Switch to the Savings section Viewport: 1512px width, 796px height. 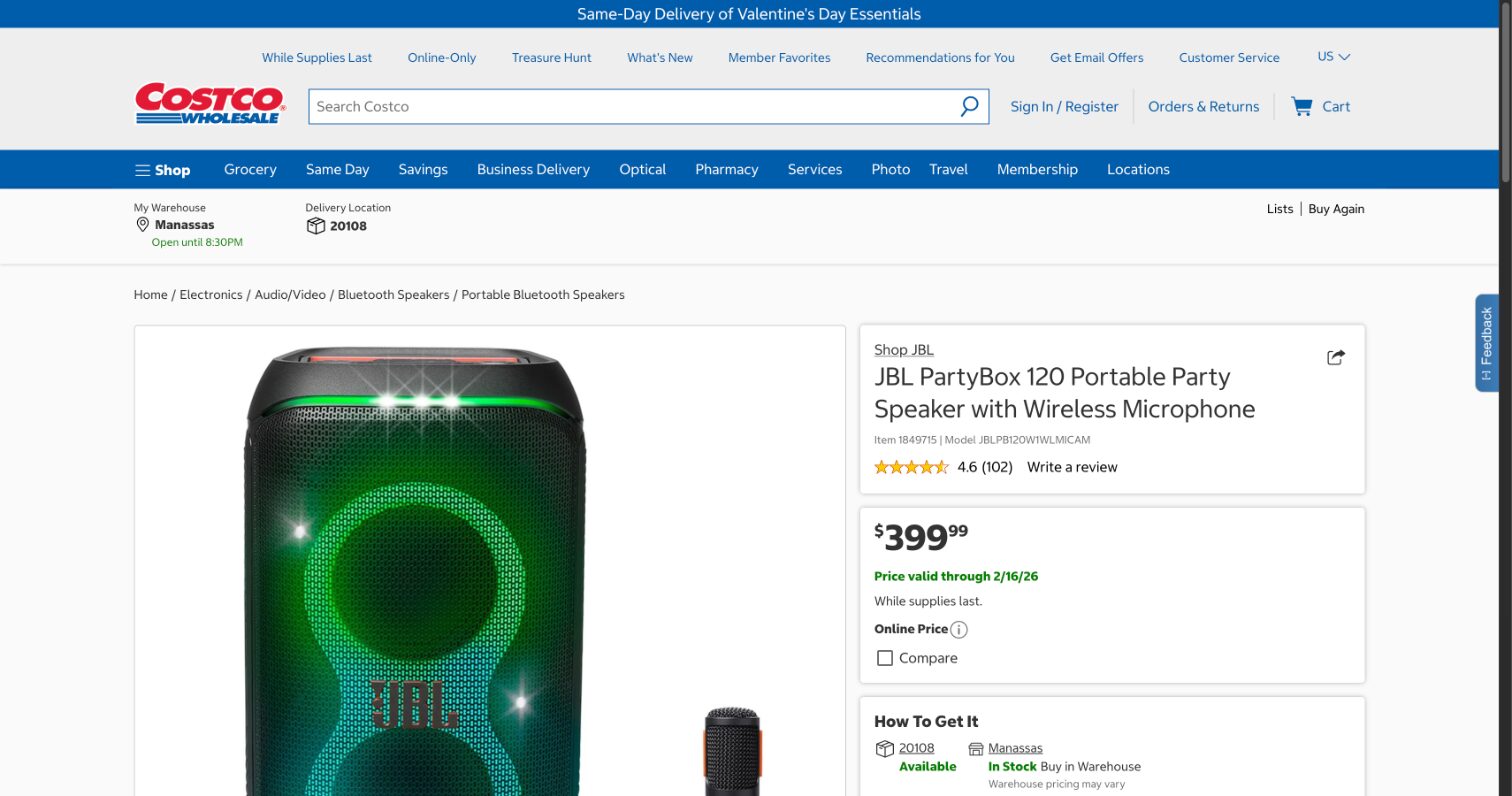point(422,169)
